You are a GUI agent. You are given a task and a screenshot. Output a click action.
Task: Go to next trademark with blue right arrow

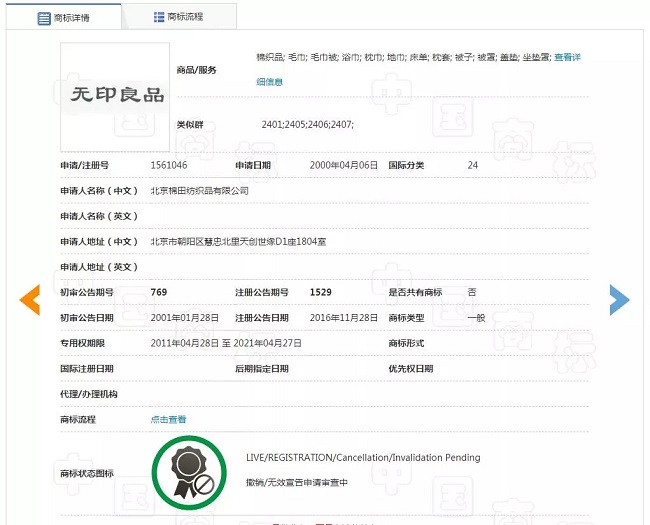coord(620,299)
